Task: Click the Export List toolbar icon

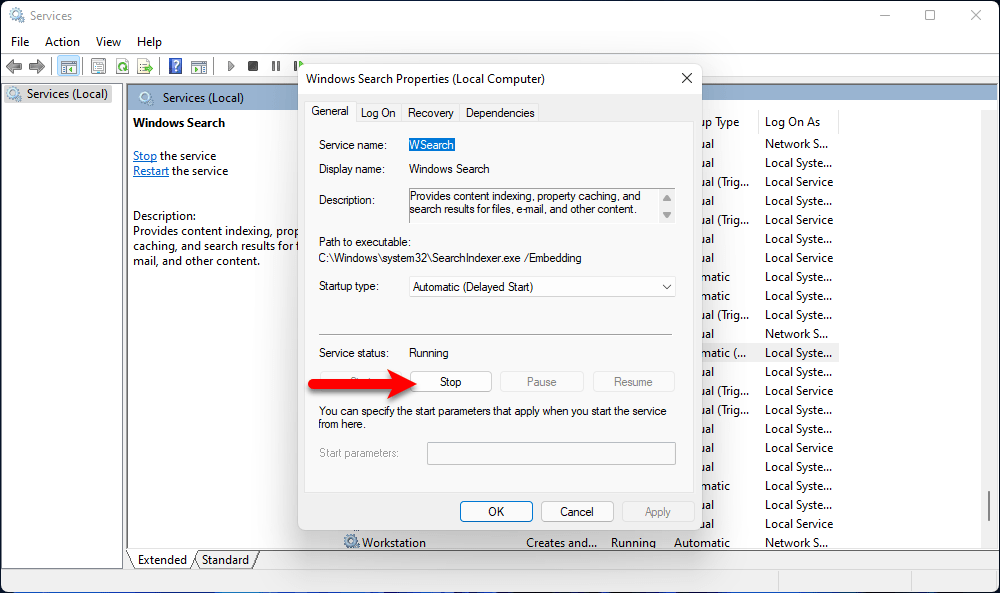Action: pos(145,66)
